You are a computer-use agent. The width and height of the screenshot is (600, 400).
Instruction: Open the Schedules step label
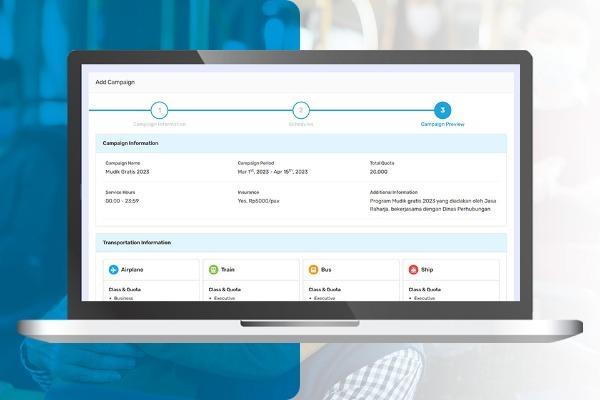(x=301, y=124)
